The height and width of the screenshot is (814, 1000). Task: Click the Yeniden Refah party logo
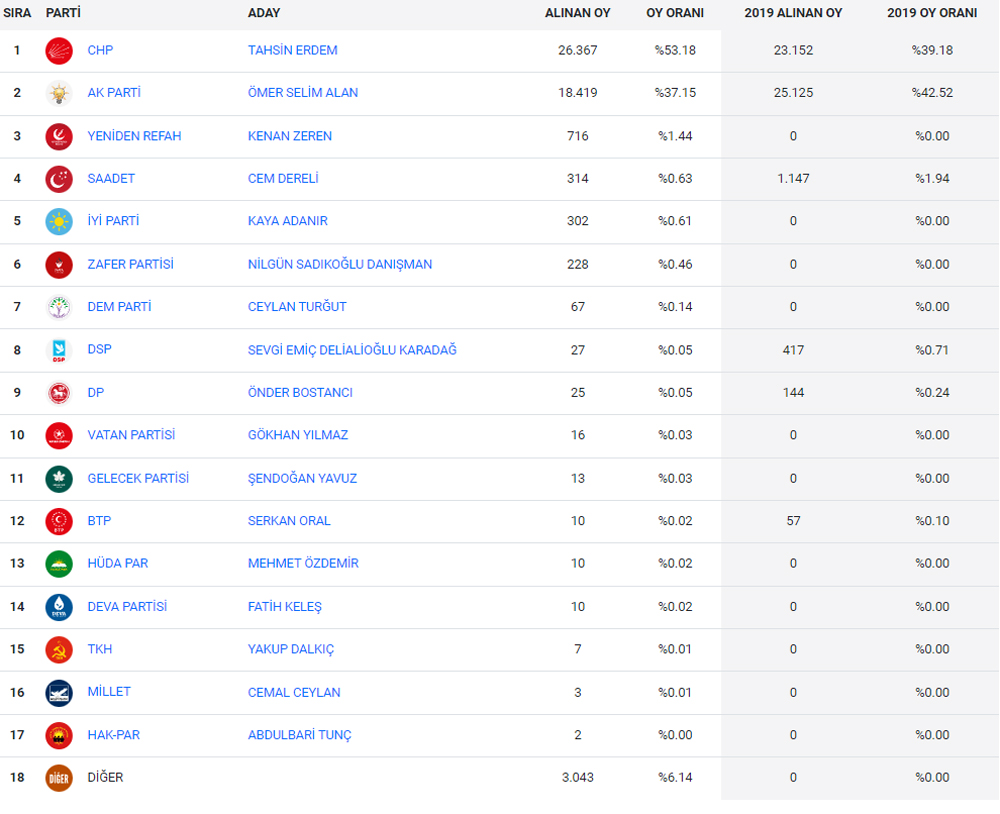pyautogui.click(x=59, y=137)
